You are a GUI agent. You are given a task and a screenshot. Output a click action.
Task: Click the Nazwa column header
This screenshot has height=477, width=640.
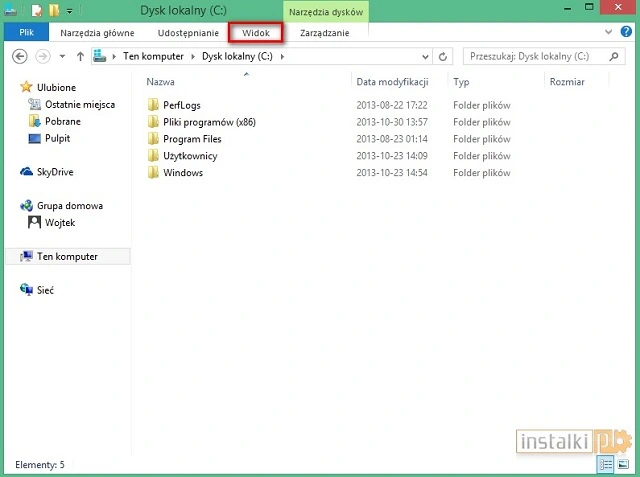click(160, 82)
